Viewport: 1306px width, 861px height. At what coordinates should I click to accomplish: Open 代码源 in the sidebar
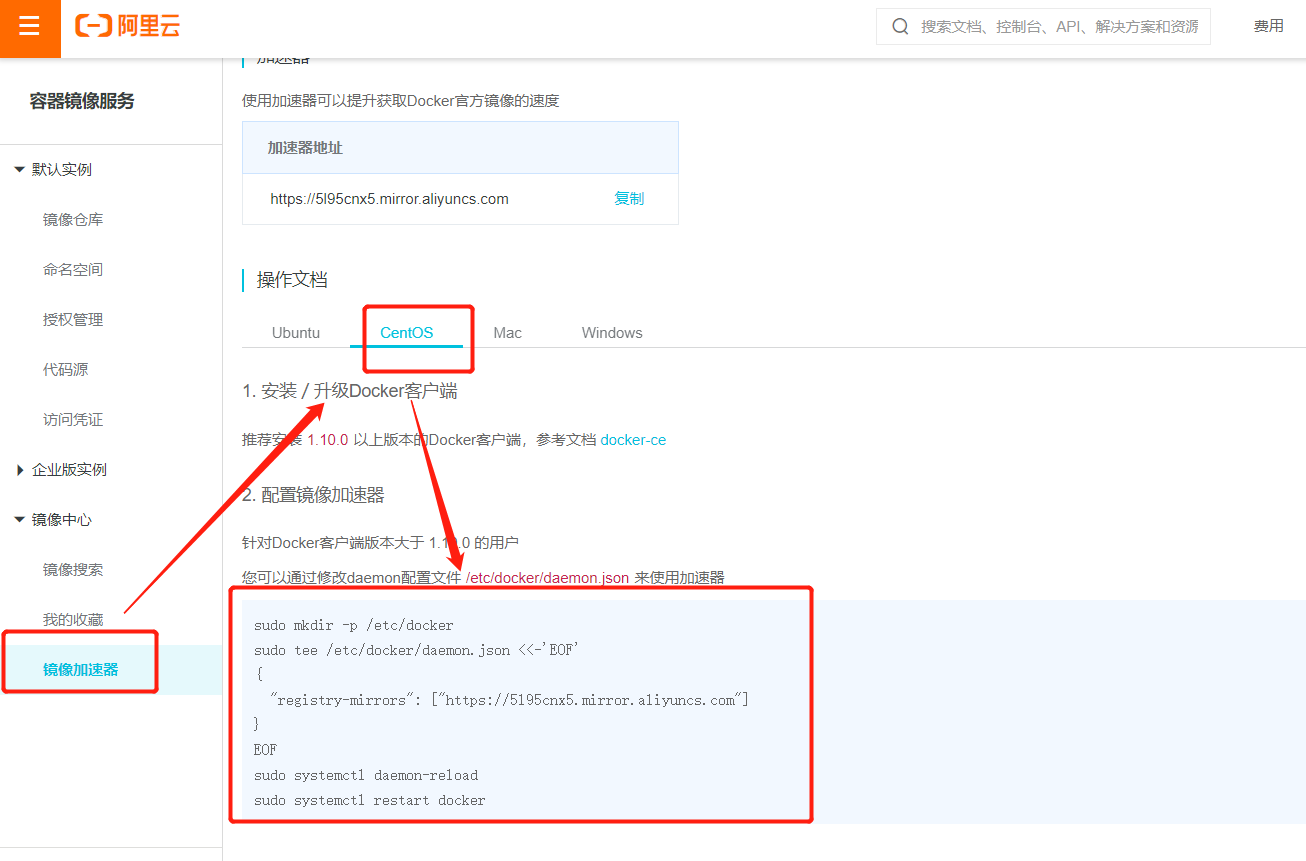(66, 370)
